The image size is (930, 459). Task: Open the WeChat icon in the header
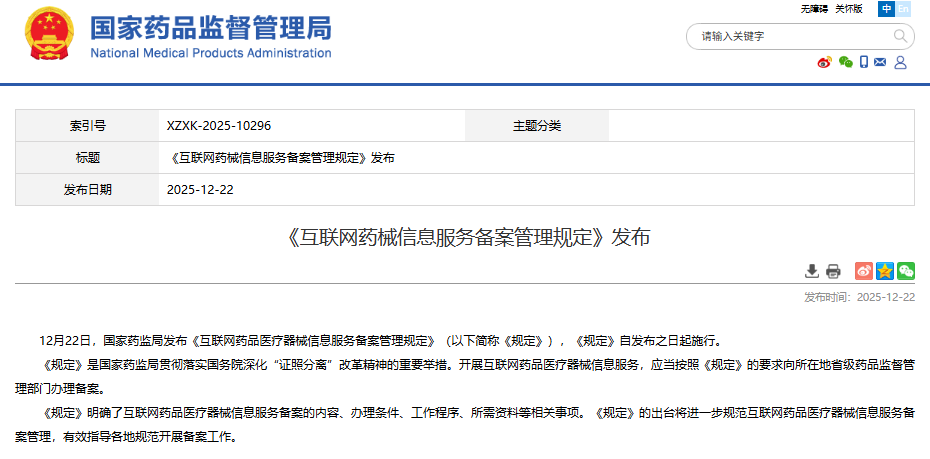point(846,62)
